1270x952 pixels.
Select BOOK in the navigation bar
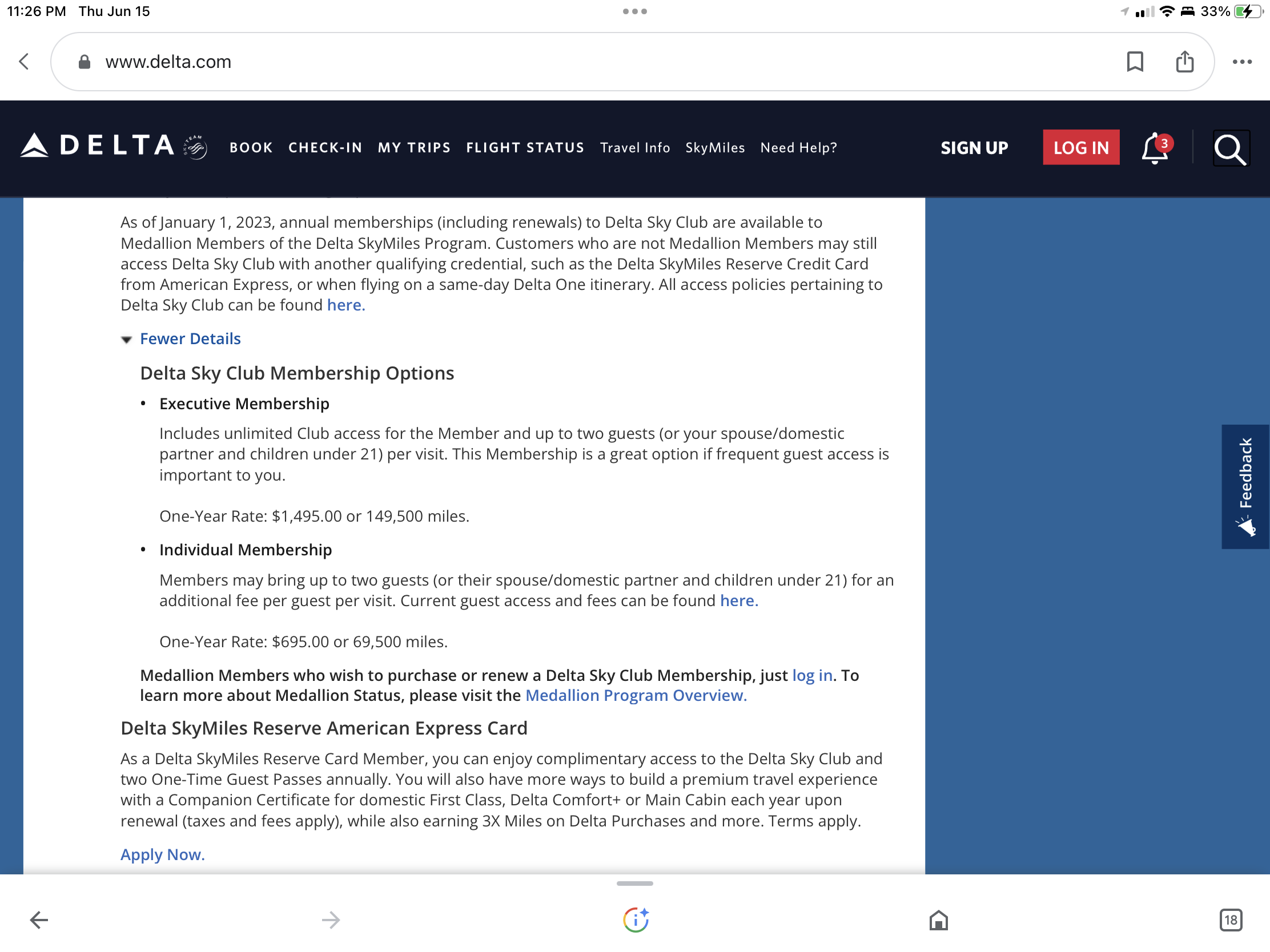(x=251, y=147)
